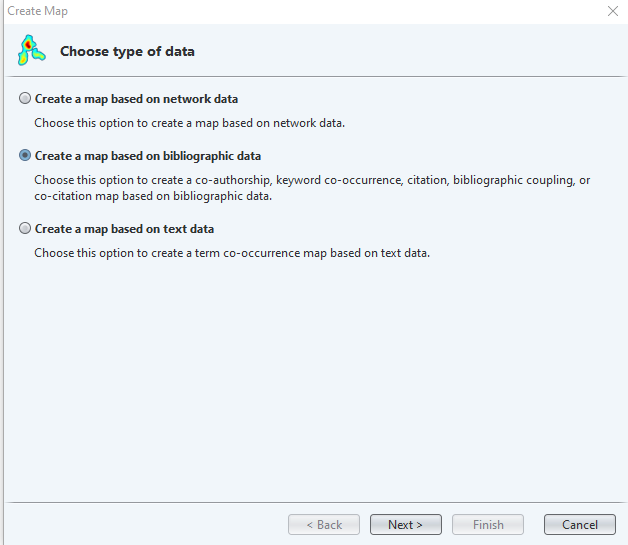Click the "Create Map" window title text

(x=38, y=11)
